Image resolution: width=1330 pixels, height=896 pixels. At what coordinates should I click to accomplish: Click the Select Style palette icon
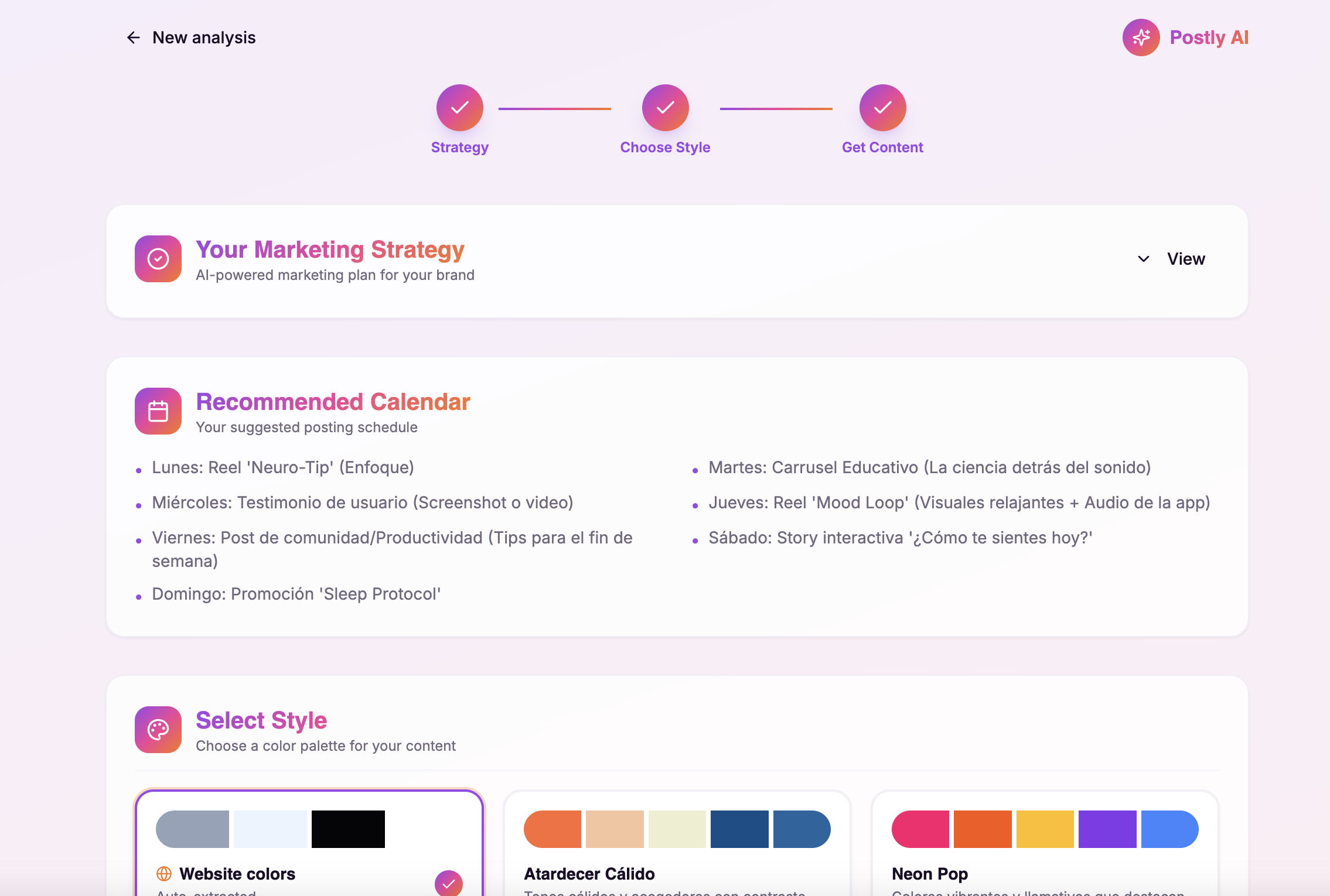coord(158,730)
